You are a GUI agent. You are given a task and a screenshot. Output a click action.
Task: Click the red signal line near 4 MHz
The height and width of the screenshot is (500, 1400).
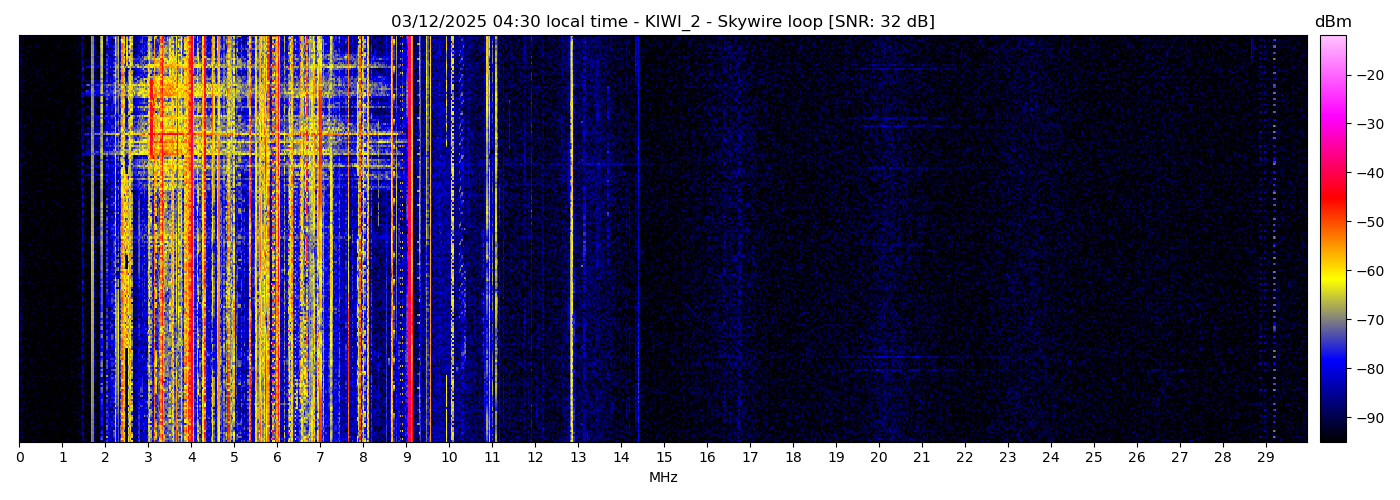[190, 240]
